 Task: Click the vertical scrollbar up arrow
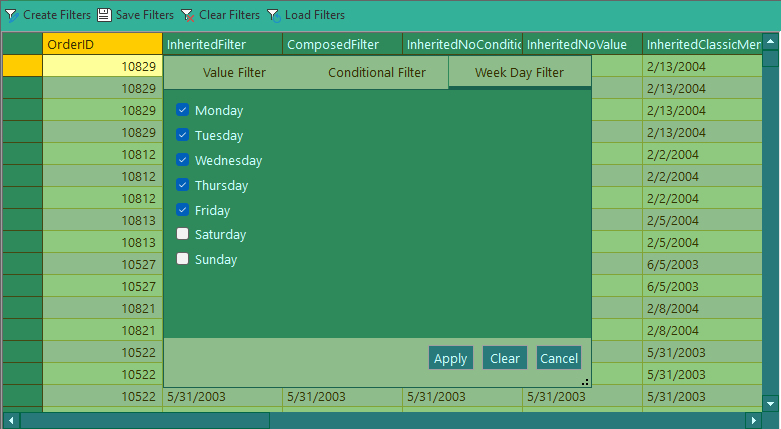coord(770,43)
